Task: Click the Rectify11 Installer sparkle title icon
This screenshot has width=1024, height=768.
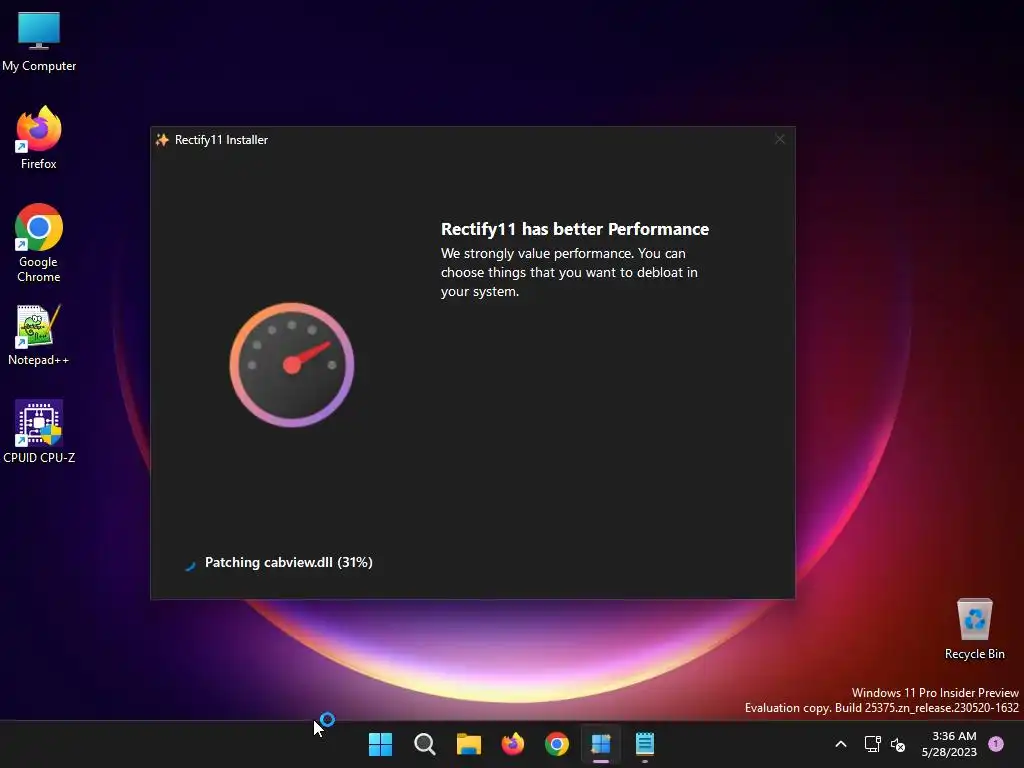Action: click(x=162, y=140)
